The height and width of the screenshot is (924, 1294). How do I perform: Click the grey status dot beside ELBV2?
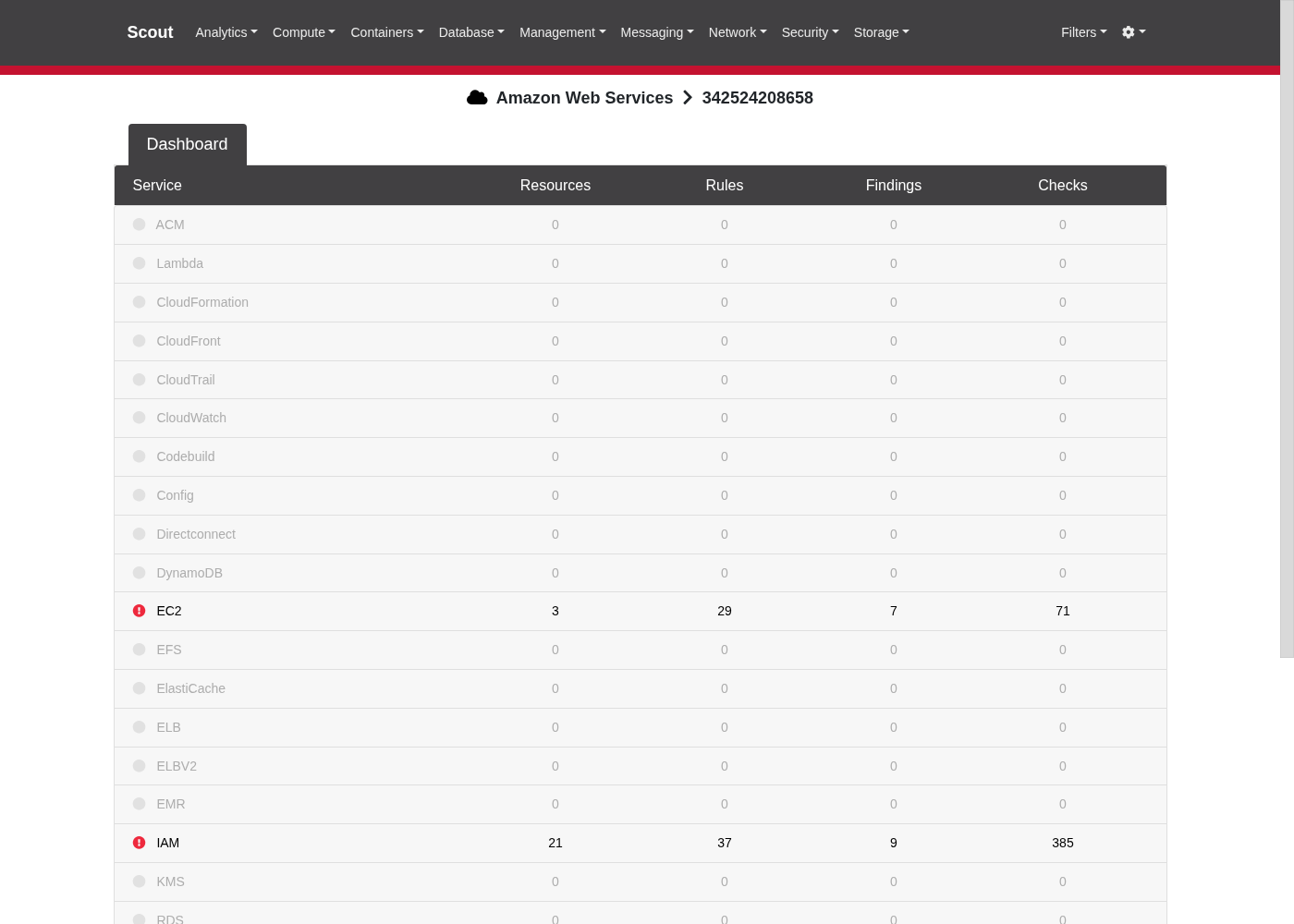click(139, 766)
